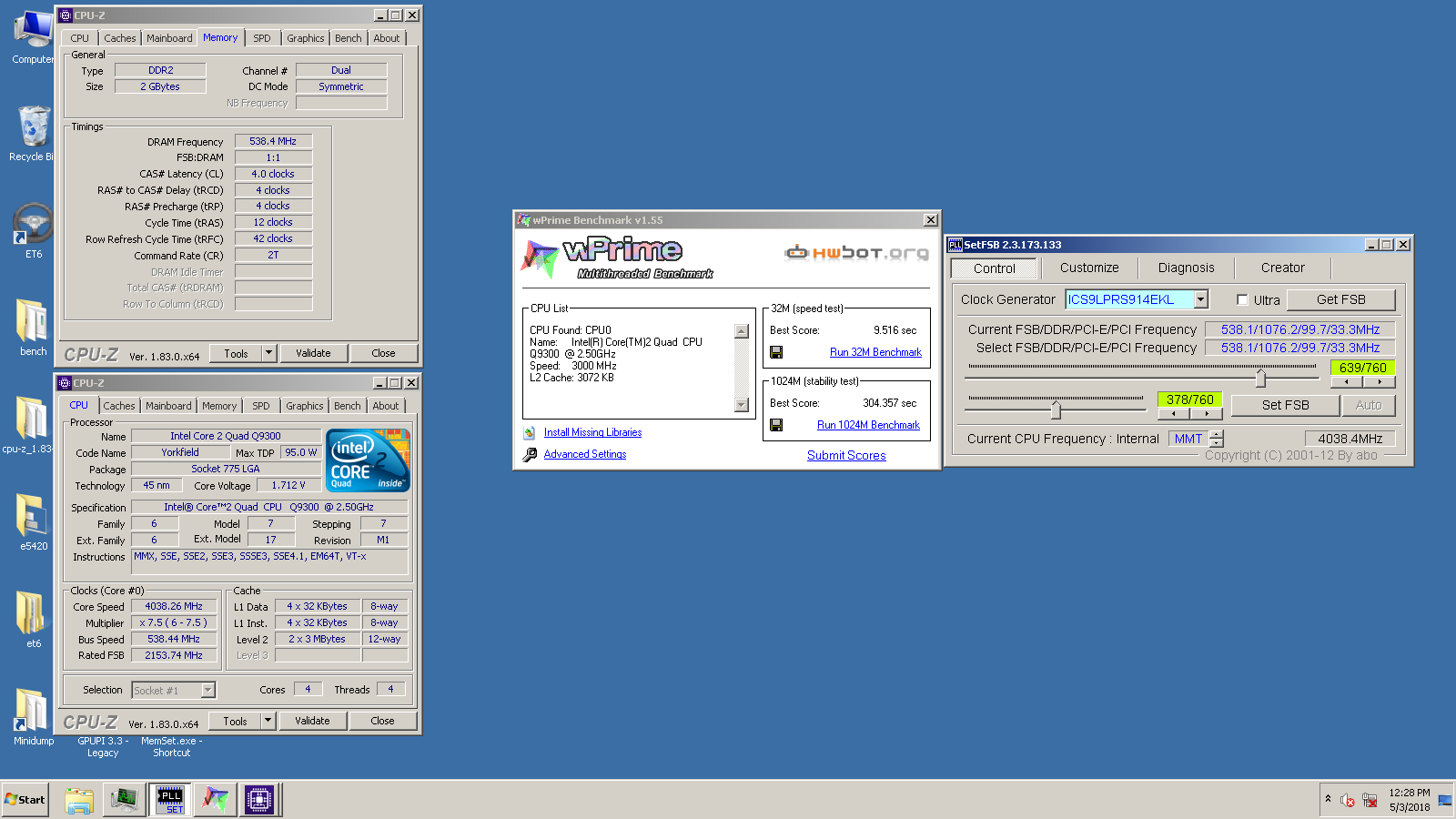Click right arrow below the 639/760 value
Viewport: 1456px width, 819px height.
click(x=1380, y=382)
